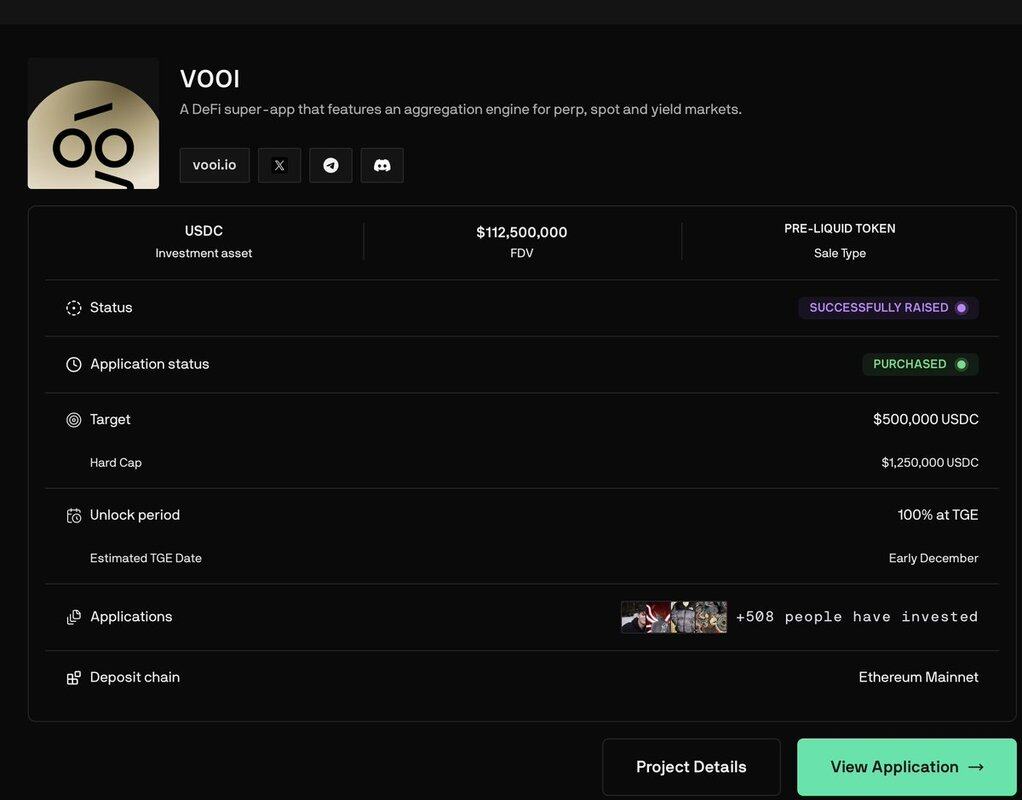Open the Discord server icon
This screenshot has height=800, width=1022.
382,165
